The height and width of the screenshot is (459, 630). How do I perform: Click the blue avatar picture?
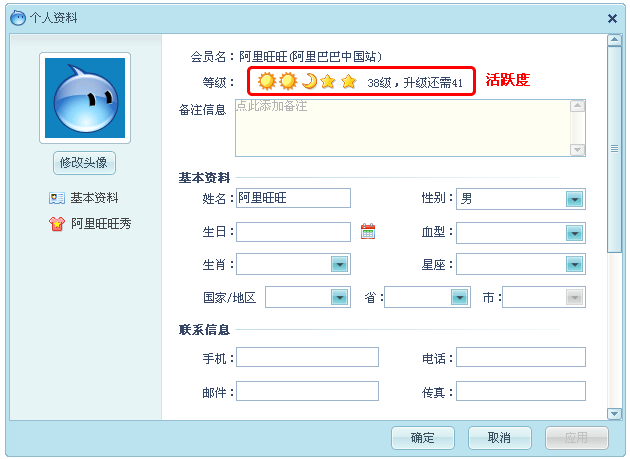(85, 98)
